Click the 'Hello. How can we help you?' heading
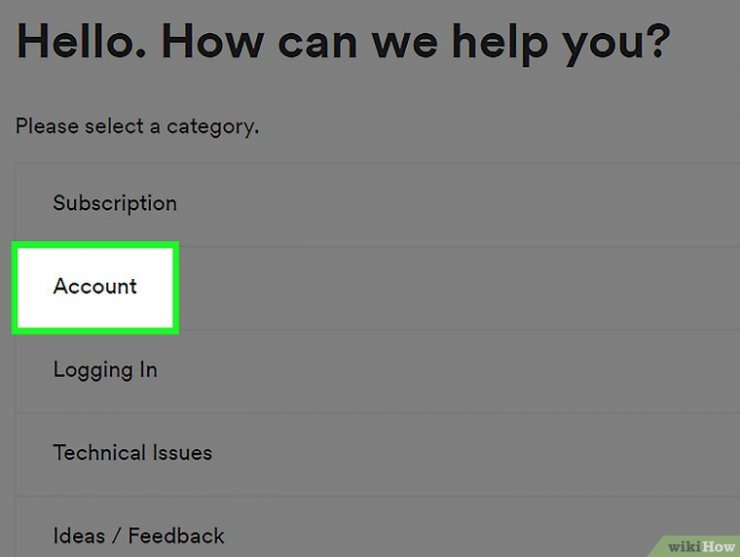 coord(343,43)
